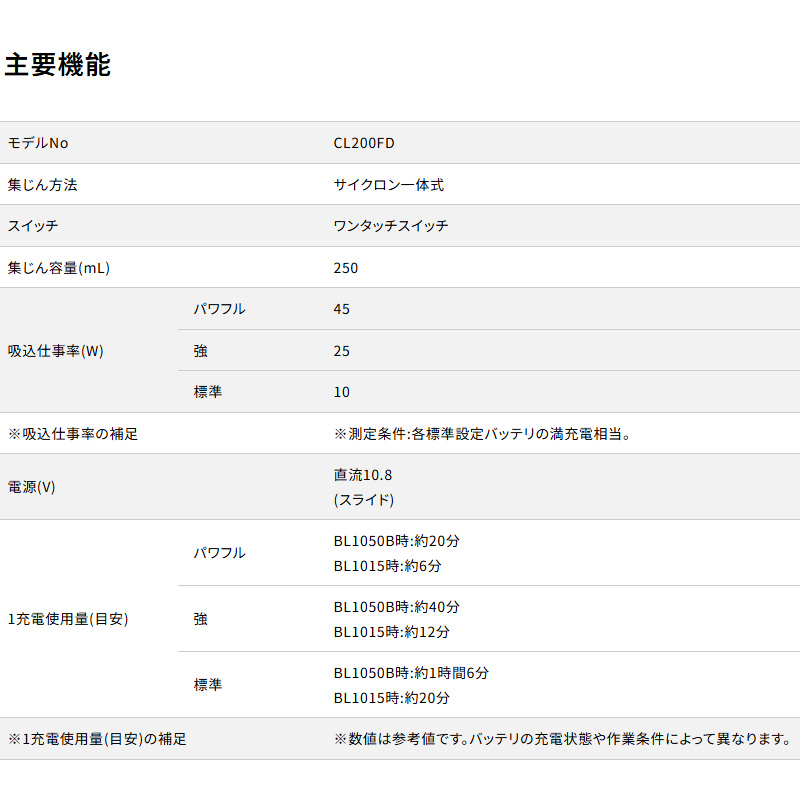The image size is (800, 800).
Task: Select the powerful mode suction value 45
Action: point(342,309)
